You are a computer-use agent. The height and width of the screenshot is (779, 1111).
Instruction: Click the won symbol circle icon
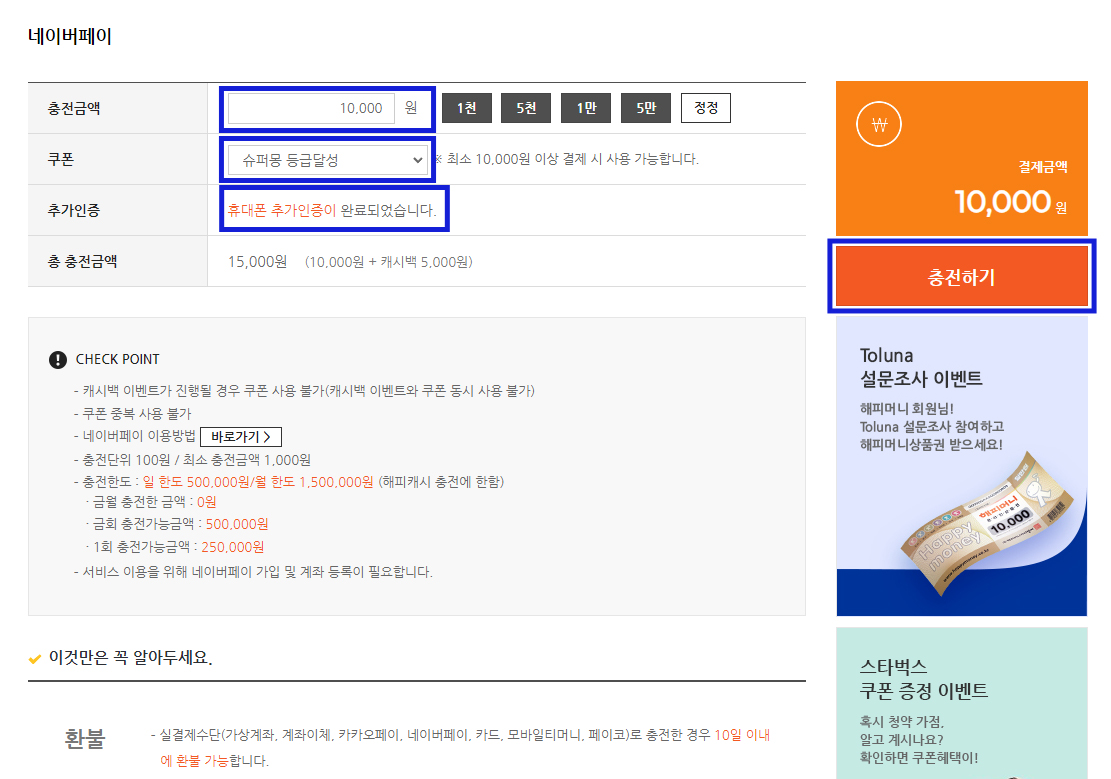click(x=879, y=124)
